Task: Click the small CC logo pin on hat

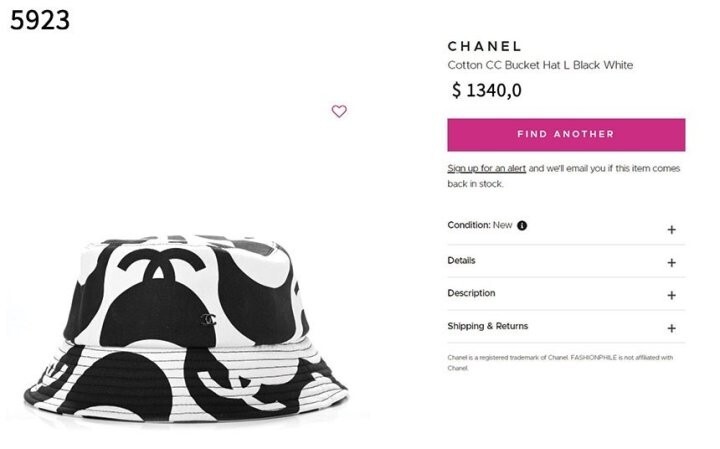Action: click(x=209, y=319)
